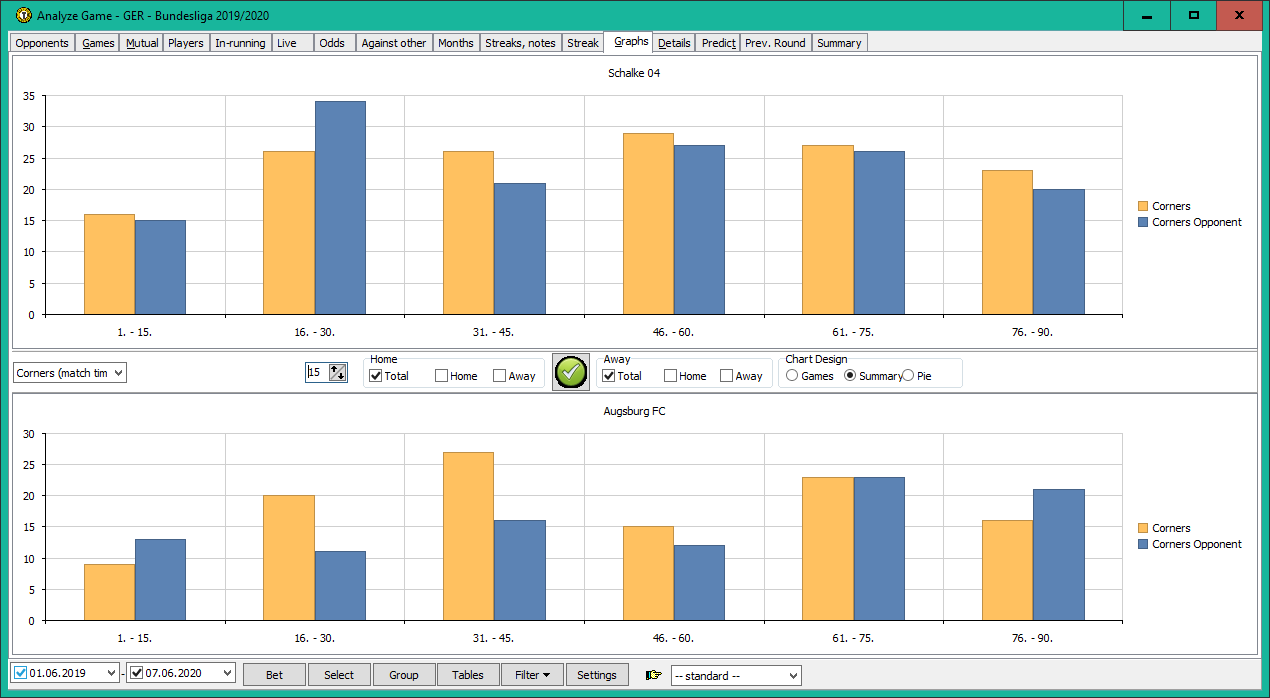This screenshot has height=698, width=1270.
Task: Toggle the start date 01.06.2019 checkbox
Action: [21, 673]
